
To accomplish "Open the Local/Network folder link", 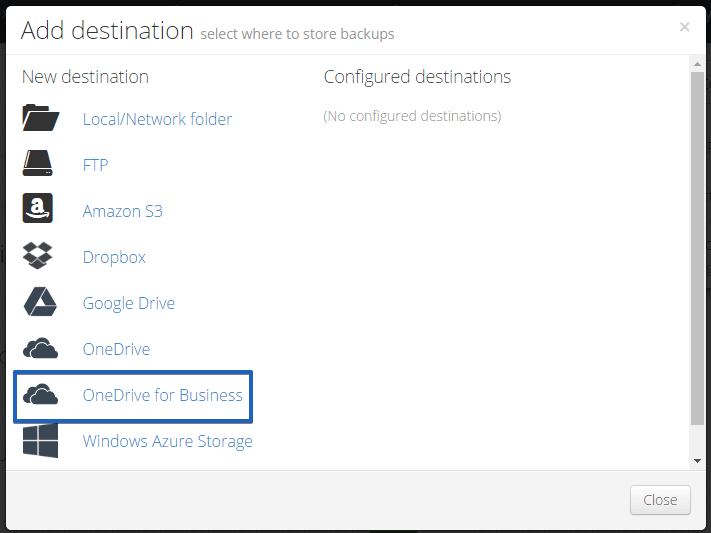I will click(x=157, y=119).
